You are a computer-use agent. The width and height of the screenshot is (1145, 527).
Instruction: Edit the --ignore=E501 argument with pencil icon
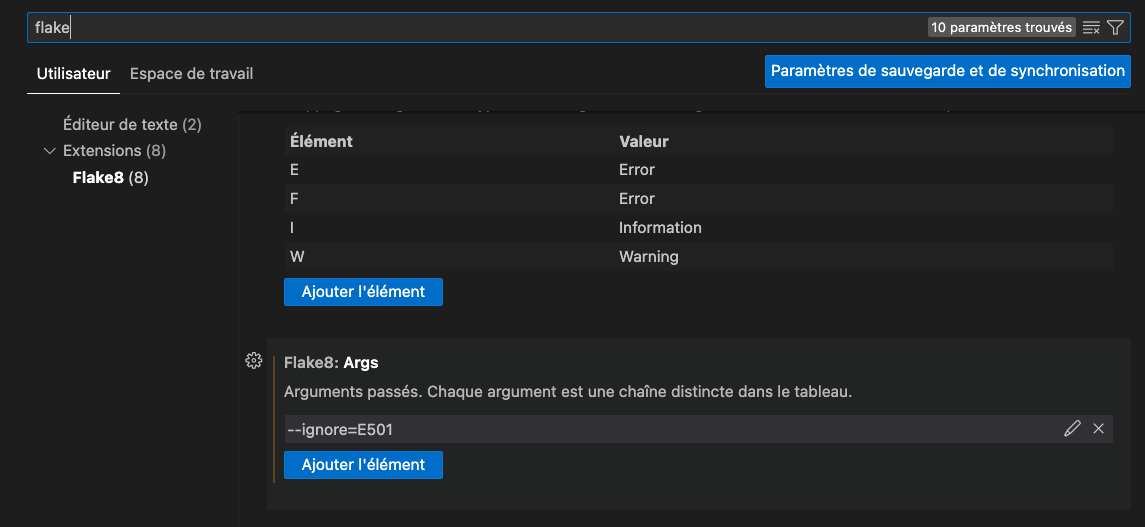pyautogui.click(x=1072, y=429)
